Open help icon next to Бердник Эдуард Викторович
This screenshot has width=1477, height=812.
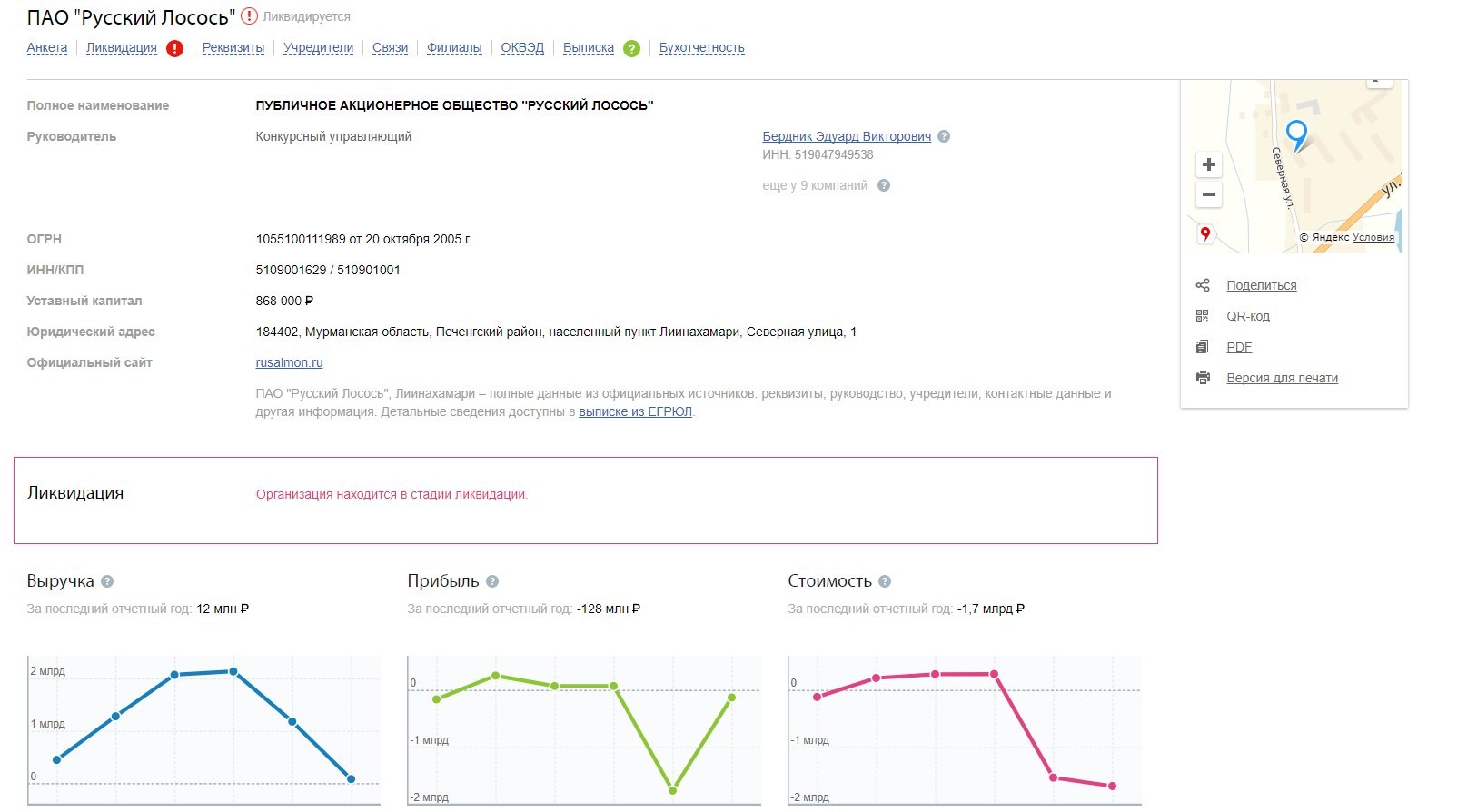(944, 137)
